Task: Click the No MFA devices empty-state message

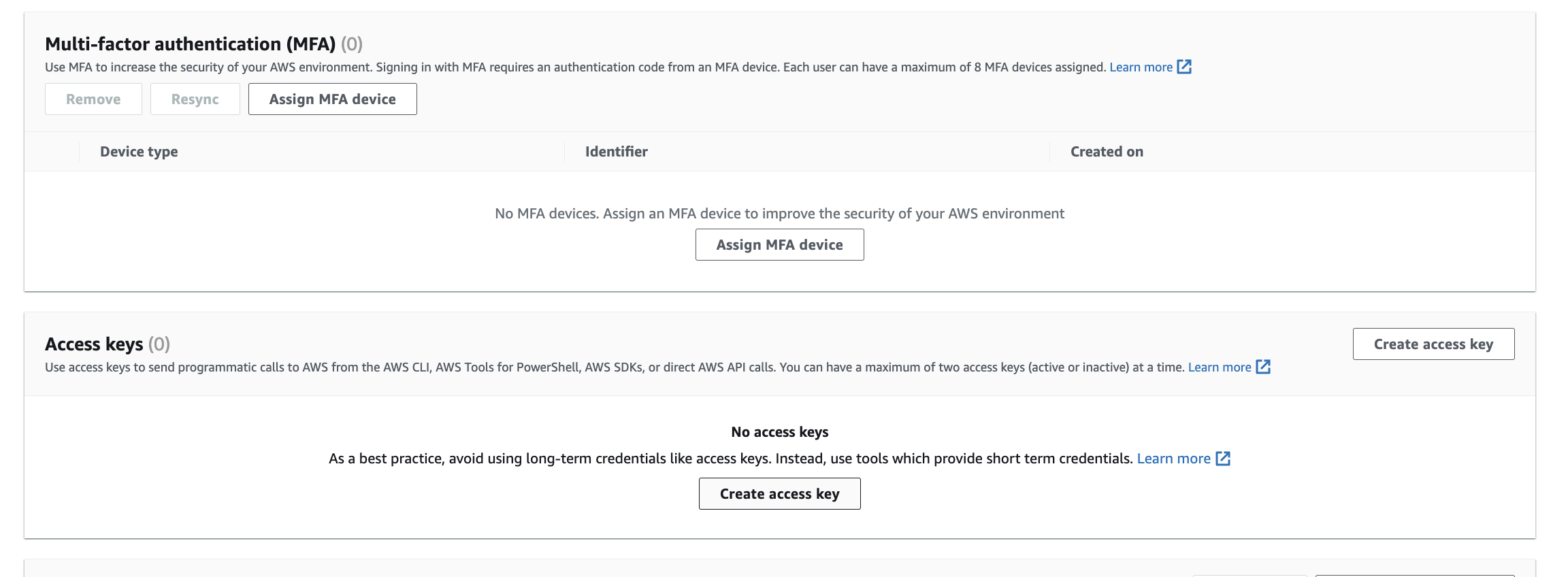Action: (779, 214)
